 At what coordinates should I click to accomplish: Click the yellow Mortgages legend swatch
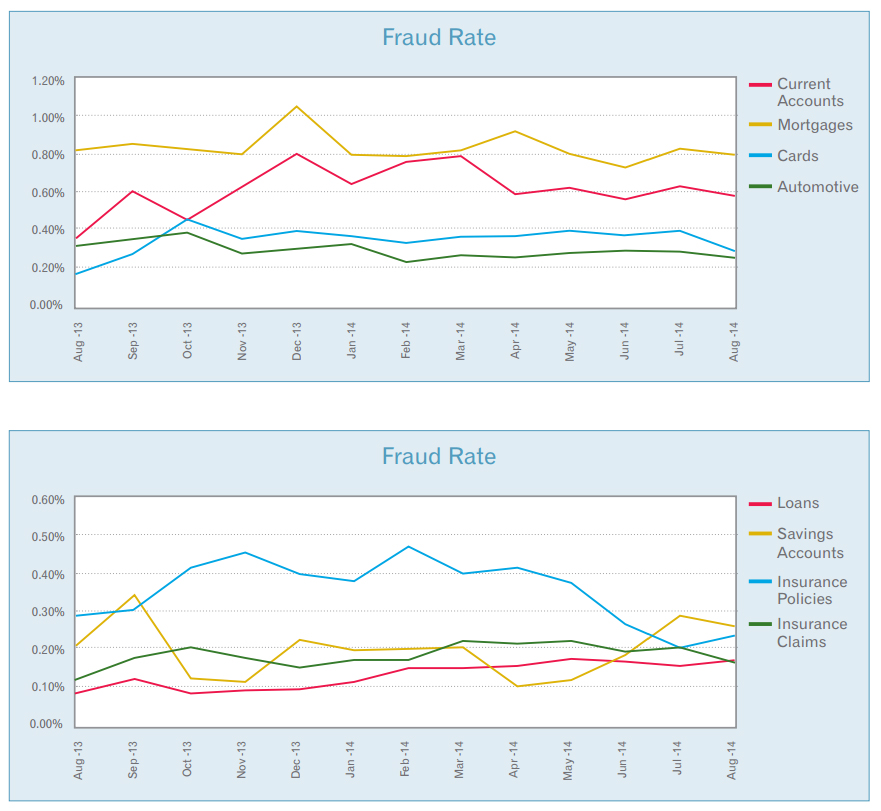point(760,125)
